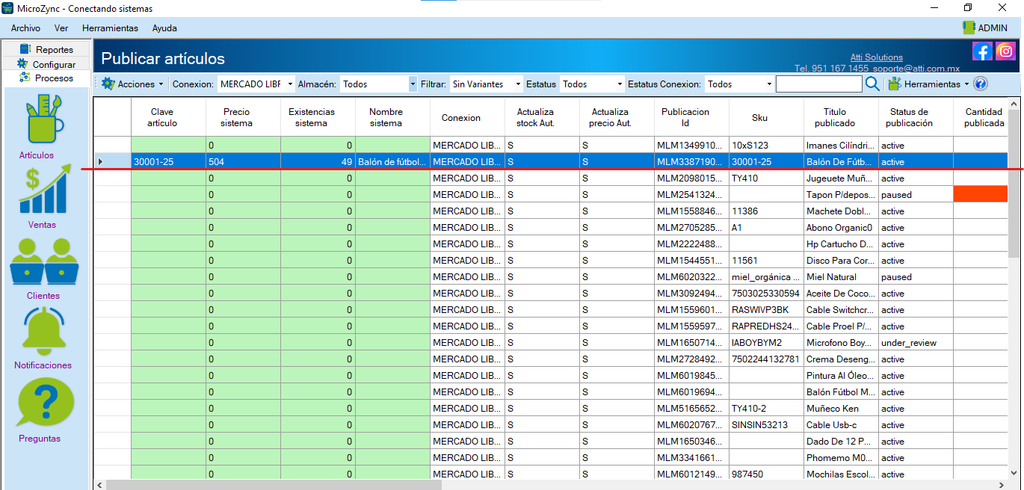The image size is (1024, 490).
Task: Open the Filtrar Sin Variantes dropdown
Action: (486, 84)
